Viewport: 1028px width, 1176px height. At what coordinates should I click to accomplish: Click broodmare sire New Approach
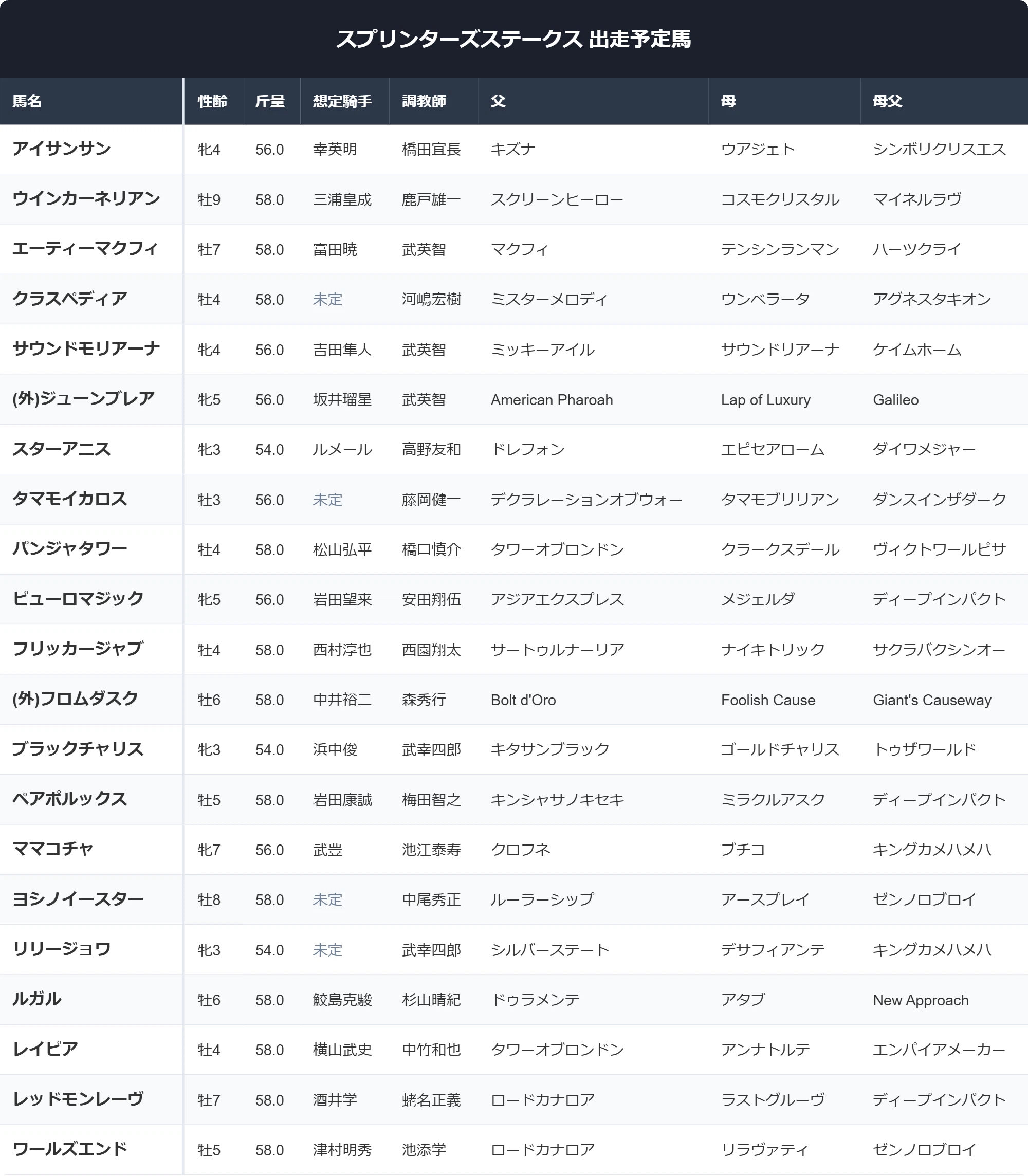[921, 1000]
